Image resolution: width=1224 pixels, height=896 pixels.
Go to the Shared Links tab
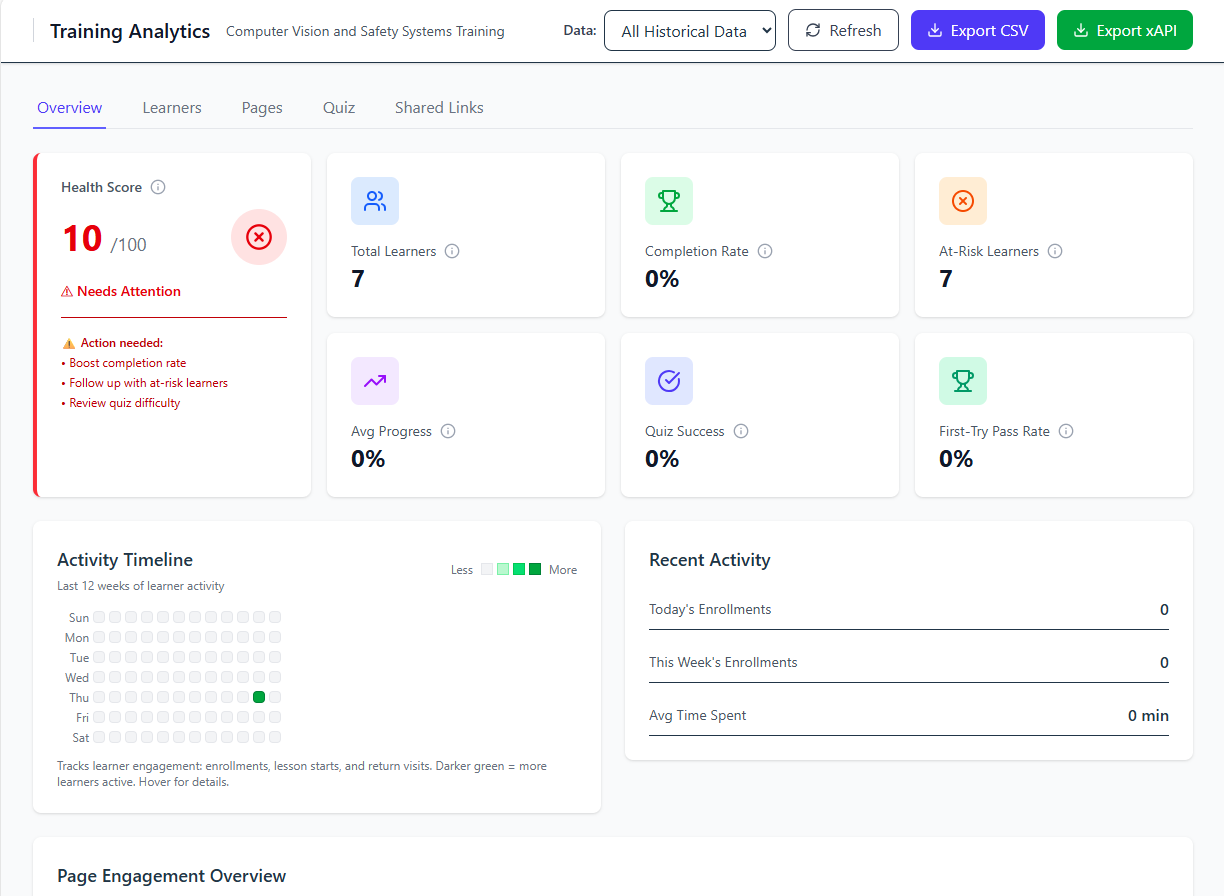point(439,108)
